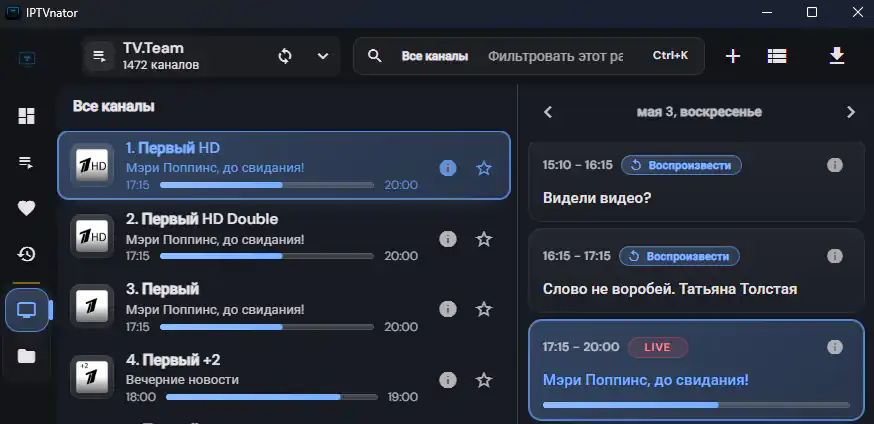Focus the 'Фильтровать этот раздел' filter field
874x424 pixels.
(x=556, y=56)
